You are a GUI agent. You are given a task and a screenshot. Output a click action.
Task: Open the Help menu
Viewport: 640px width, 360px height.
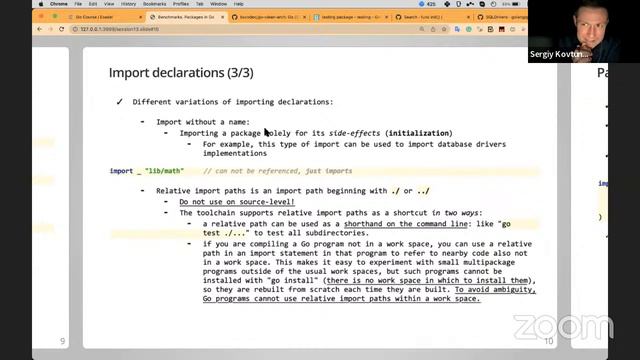point(238,4)
